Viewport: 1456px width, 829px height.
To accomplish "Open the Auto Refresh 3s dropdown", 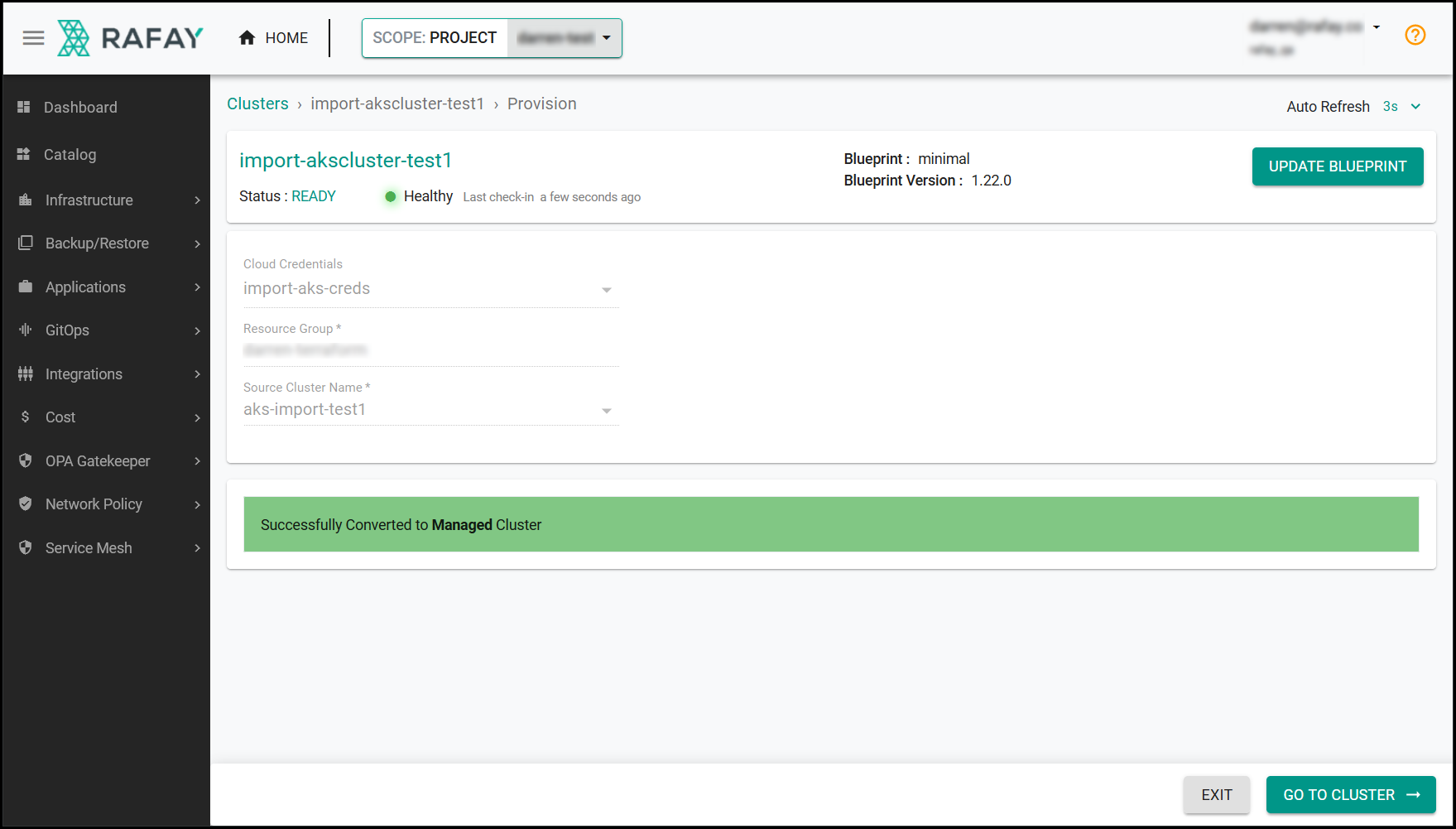I will coord(1401,106).
